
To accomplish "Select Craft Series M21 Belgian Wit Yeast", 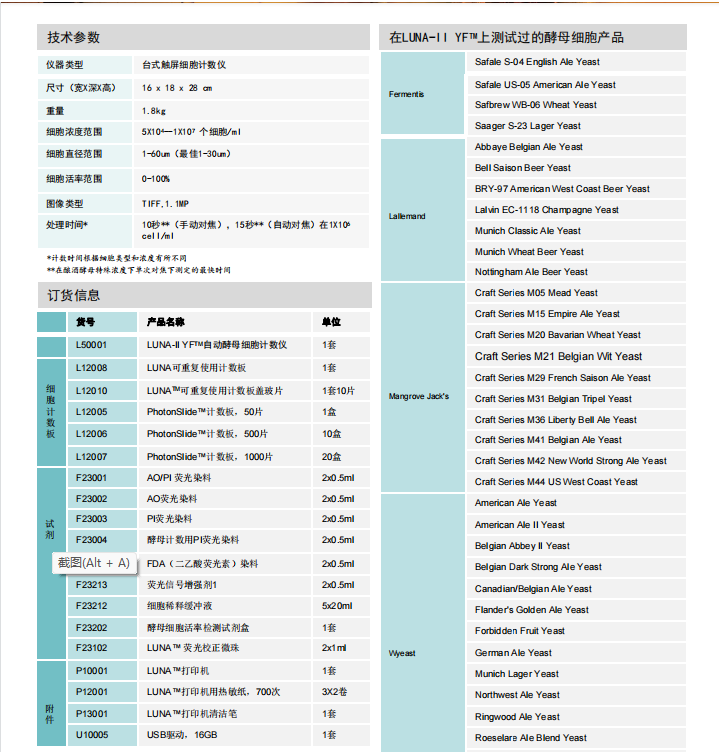I will tap(558, 356).
